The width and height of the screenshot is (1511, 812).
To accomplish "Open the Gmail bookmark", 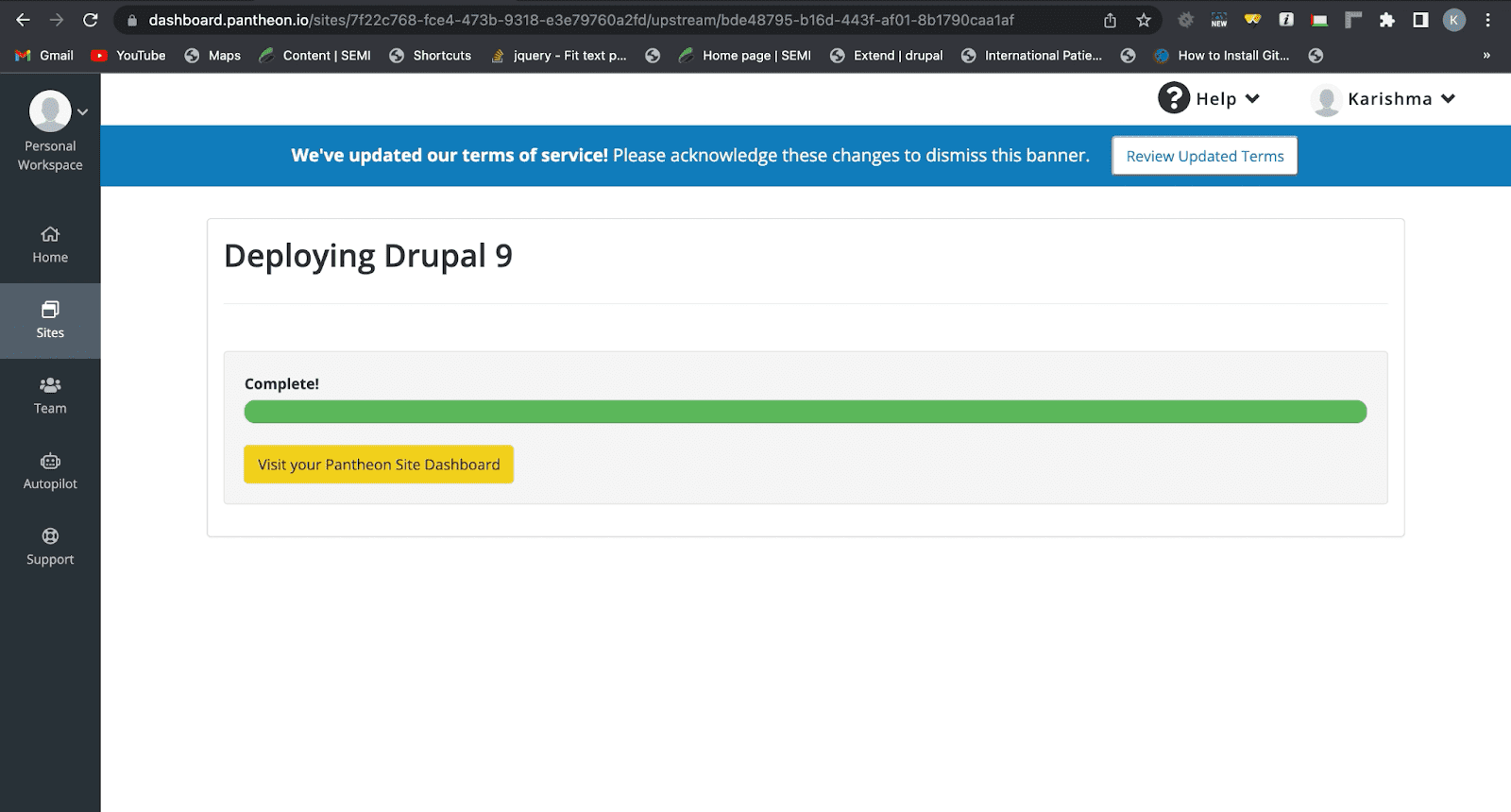I will pyautogui.click(x=44, y=56).
